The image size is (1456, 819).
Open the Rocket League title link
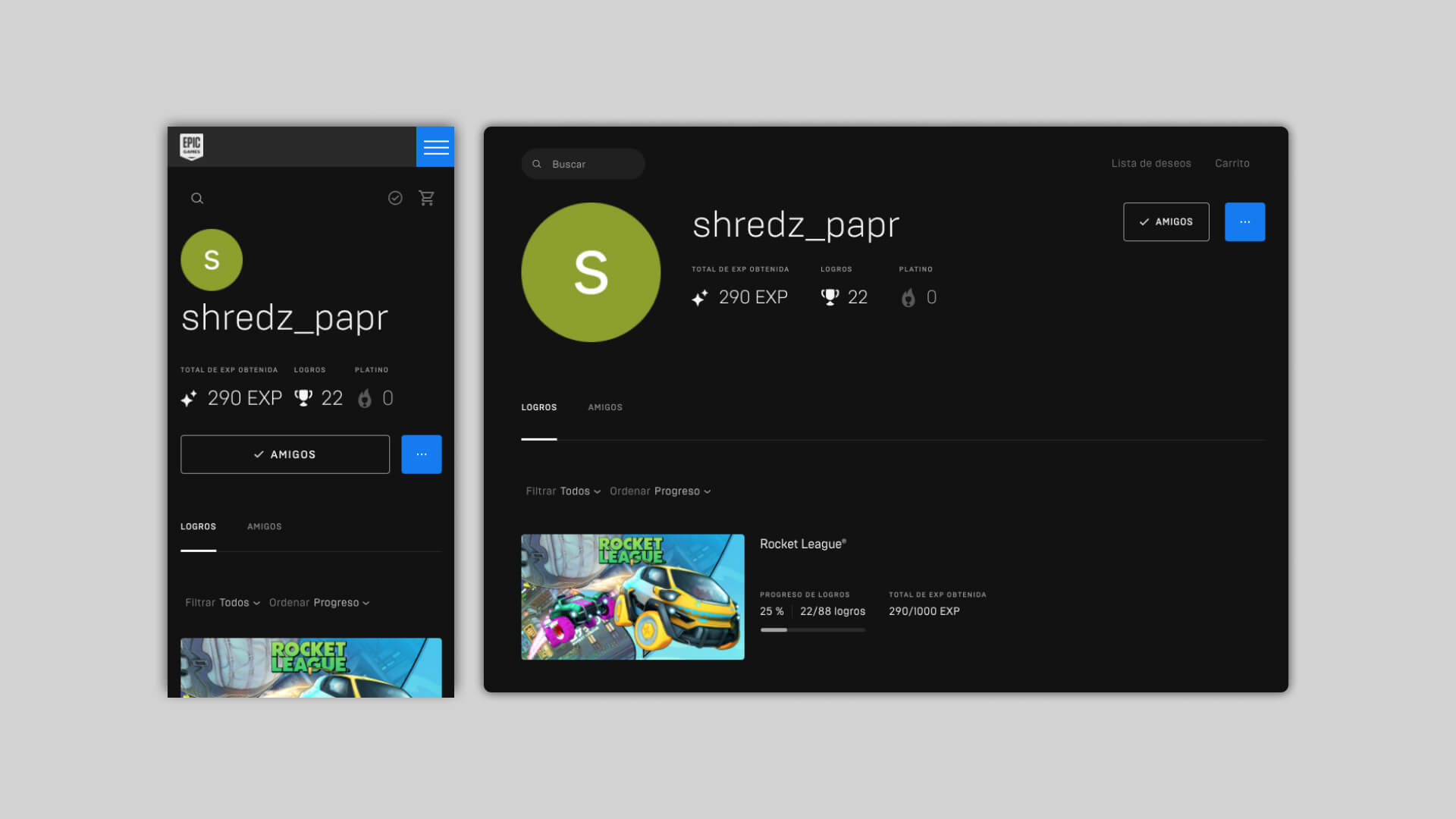pos(803,544)
